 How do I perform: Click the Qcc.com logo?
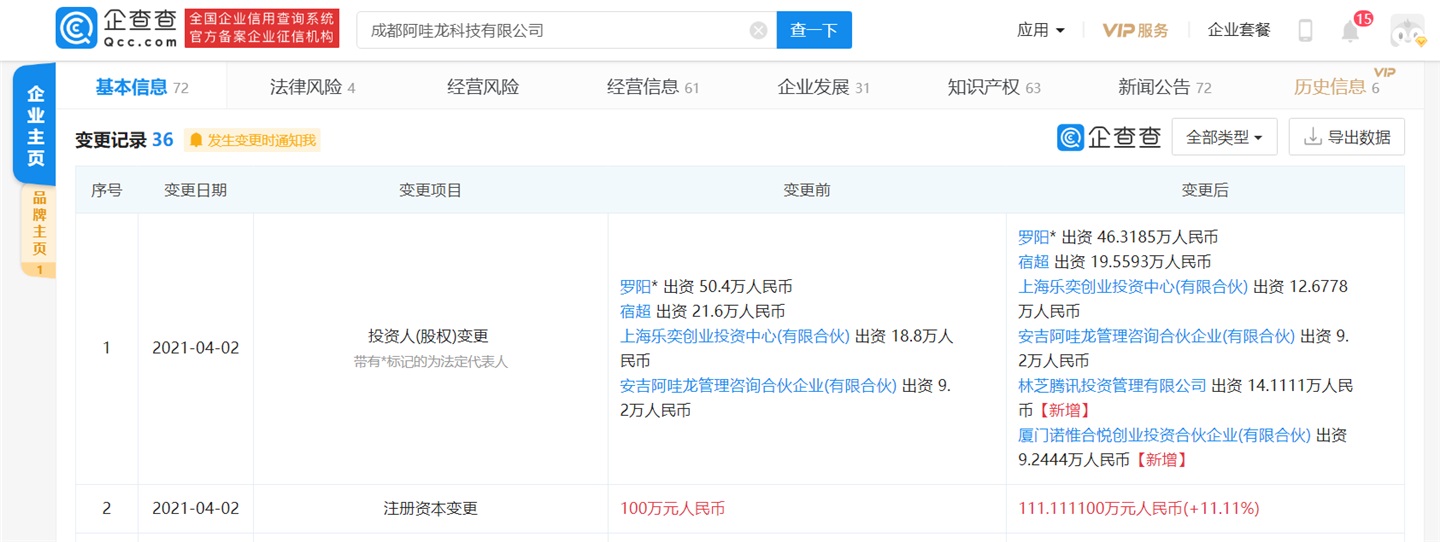[117, 29]
